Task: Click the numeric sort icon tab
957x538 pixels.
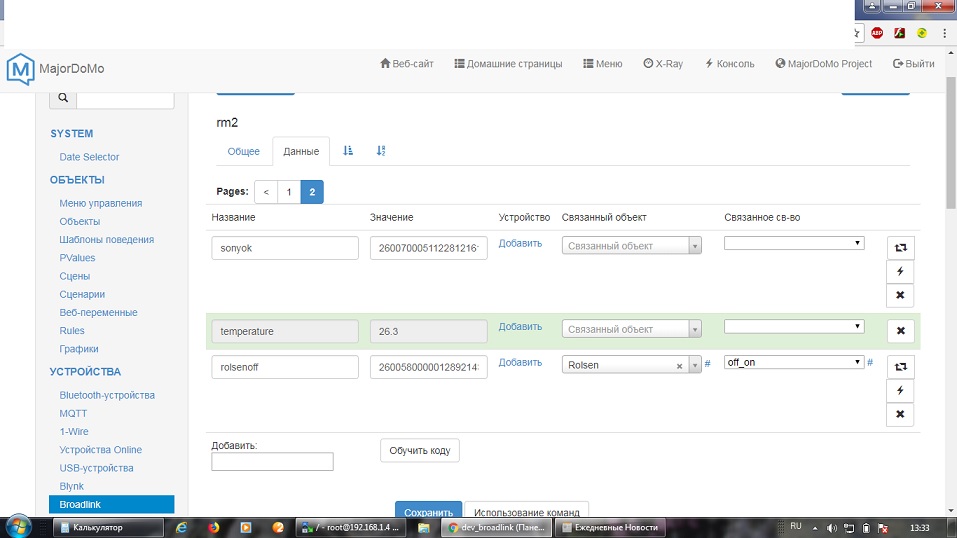Action: pos(381,151)
